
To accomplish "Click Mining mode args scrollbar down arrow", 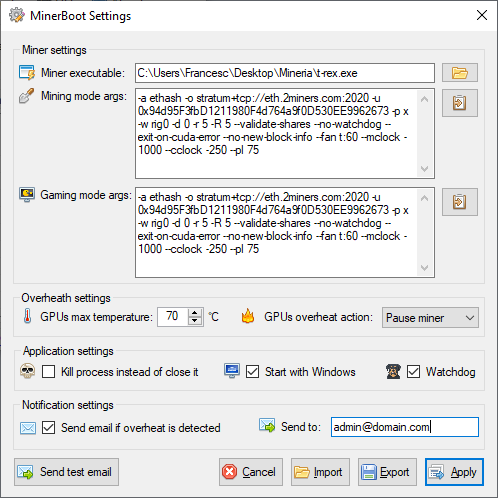I will pos(424,169).
